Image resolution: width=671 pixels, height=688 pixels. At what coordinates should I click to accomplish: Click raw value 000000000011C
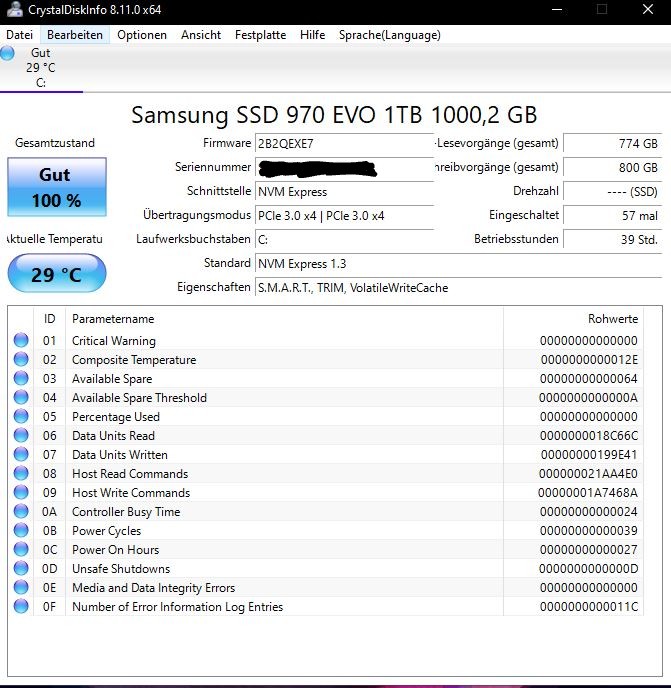[x=589, y=607]
